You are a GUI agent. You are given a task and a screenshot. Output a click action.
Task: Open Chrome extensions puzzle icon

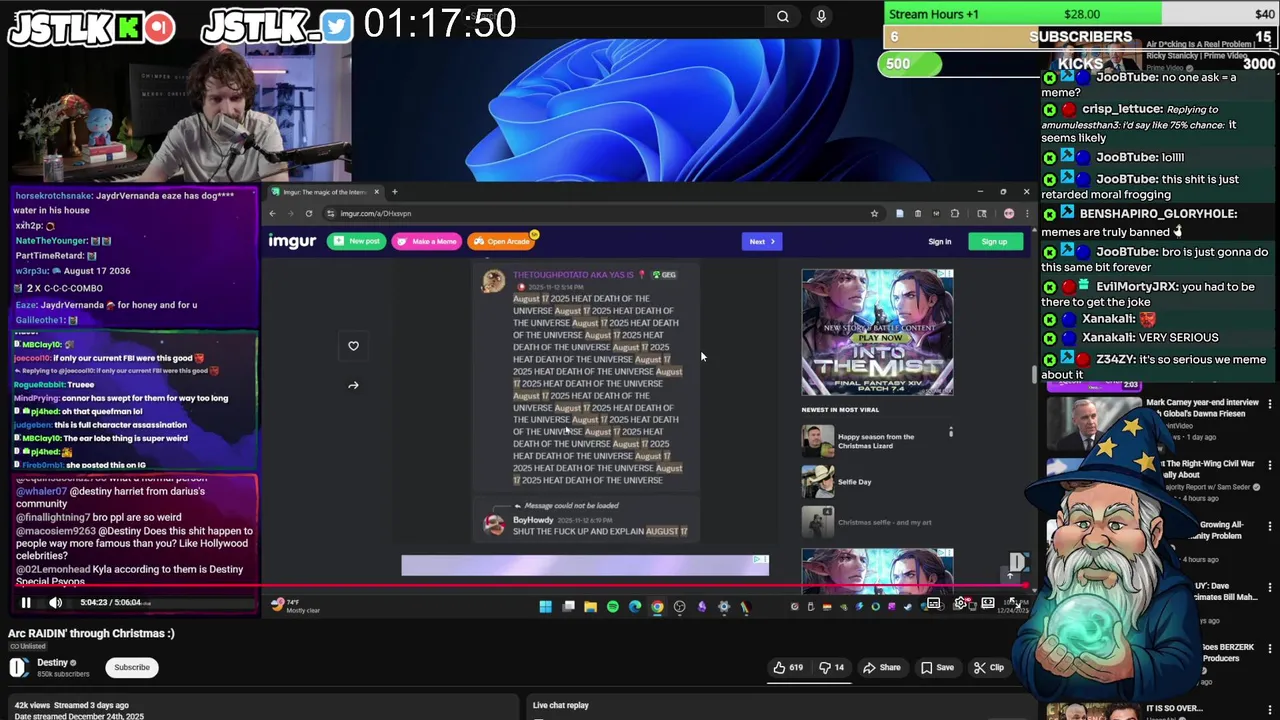(954, 213)
